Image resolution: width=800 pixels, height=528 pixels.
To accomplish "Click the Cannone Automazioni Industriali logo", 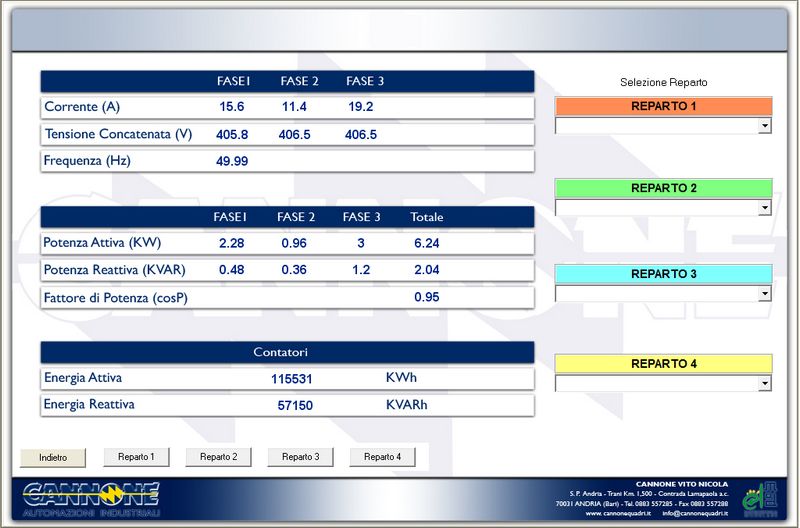I will [91, 499].
